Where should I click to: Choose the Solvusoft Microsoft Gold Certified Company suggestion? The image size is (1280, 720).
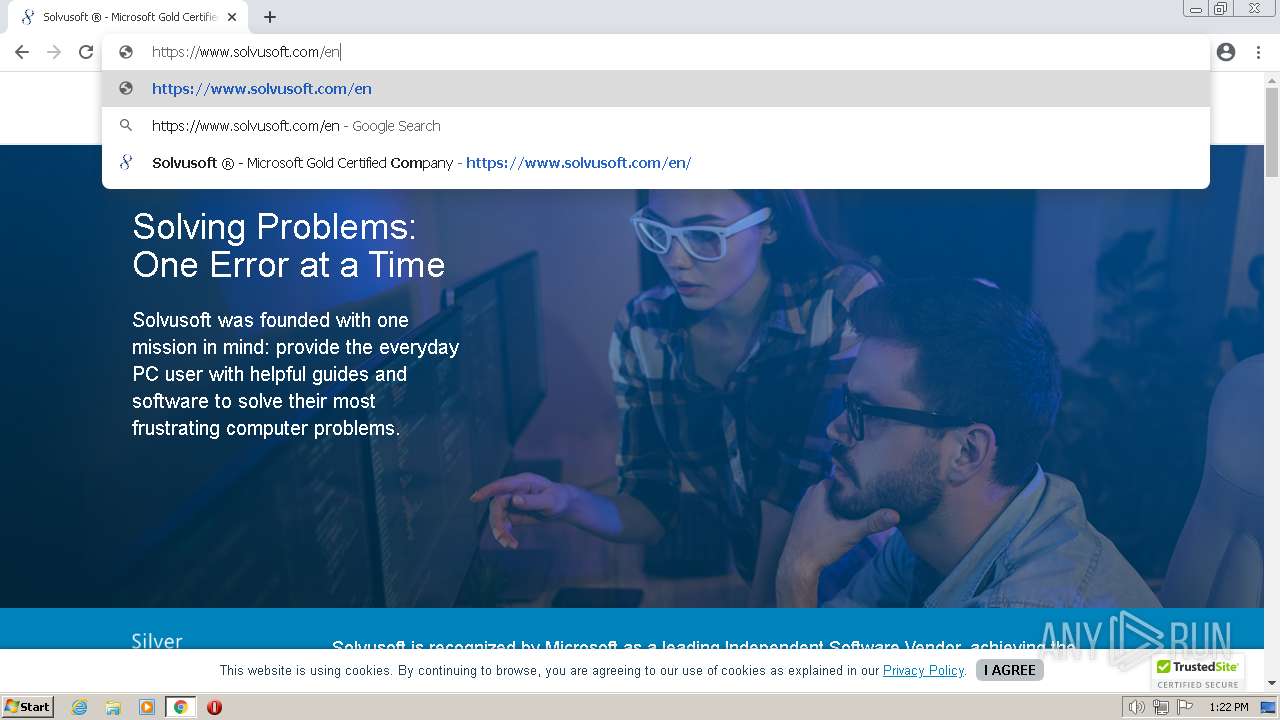click(x=656, y=162)
